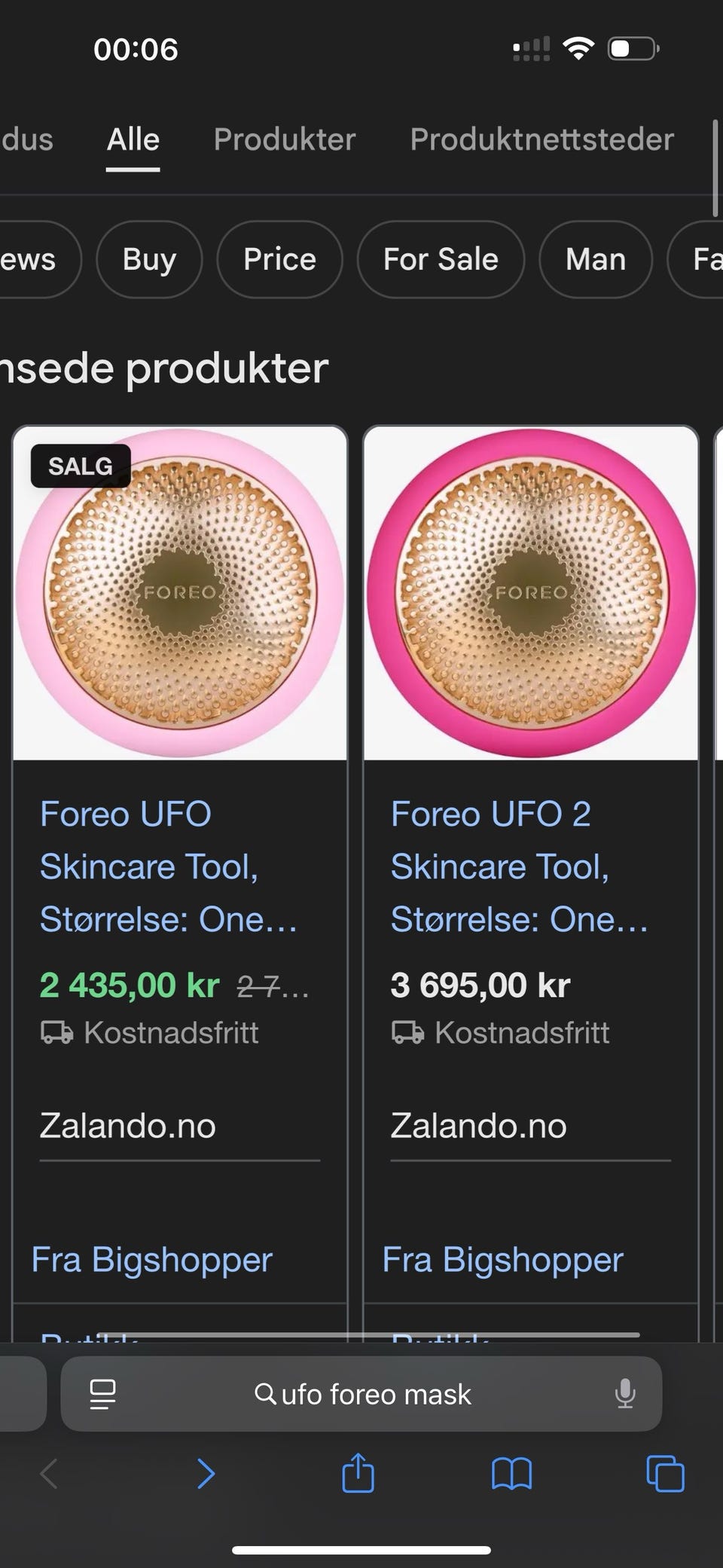Open the Safari bookmarks book icon
This screenshot has width=723, height=1568.
pyautogui.click(x=511, y=1473)
